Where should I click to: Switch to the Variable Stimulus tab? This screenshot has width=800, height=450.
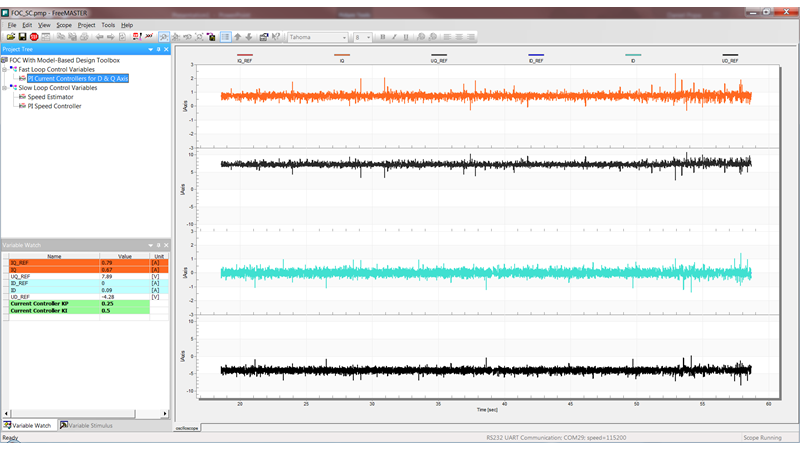click(86, 426)
